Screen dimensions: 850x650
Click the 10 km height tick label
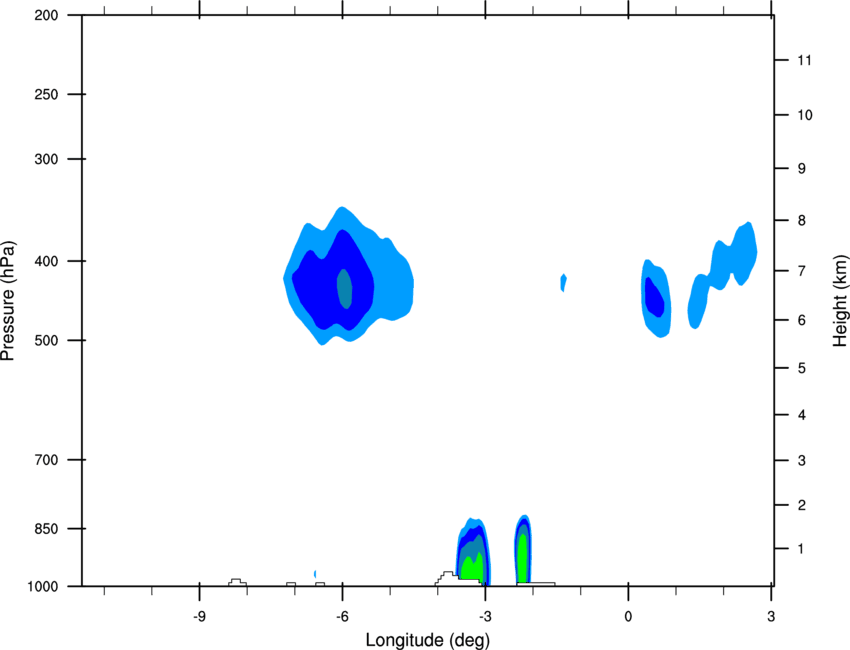(x=805, y=115)
